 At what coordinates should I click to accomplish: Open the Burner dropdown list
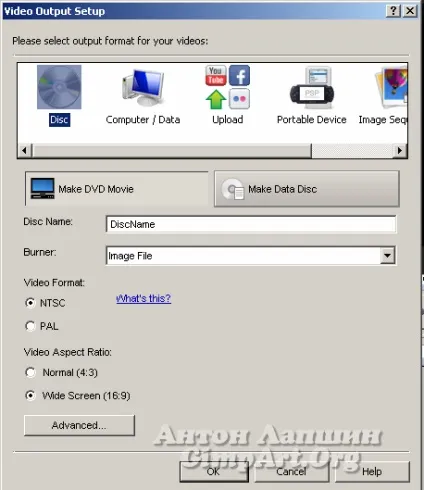coord(388,256)
